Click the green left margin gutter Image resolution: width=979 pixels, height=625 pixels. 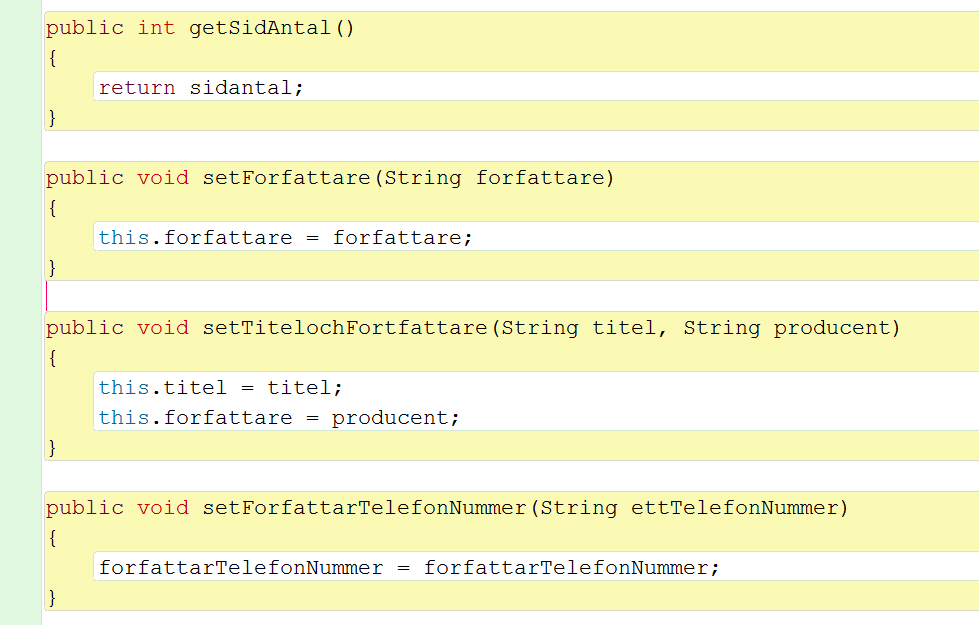[21, 312]
